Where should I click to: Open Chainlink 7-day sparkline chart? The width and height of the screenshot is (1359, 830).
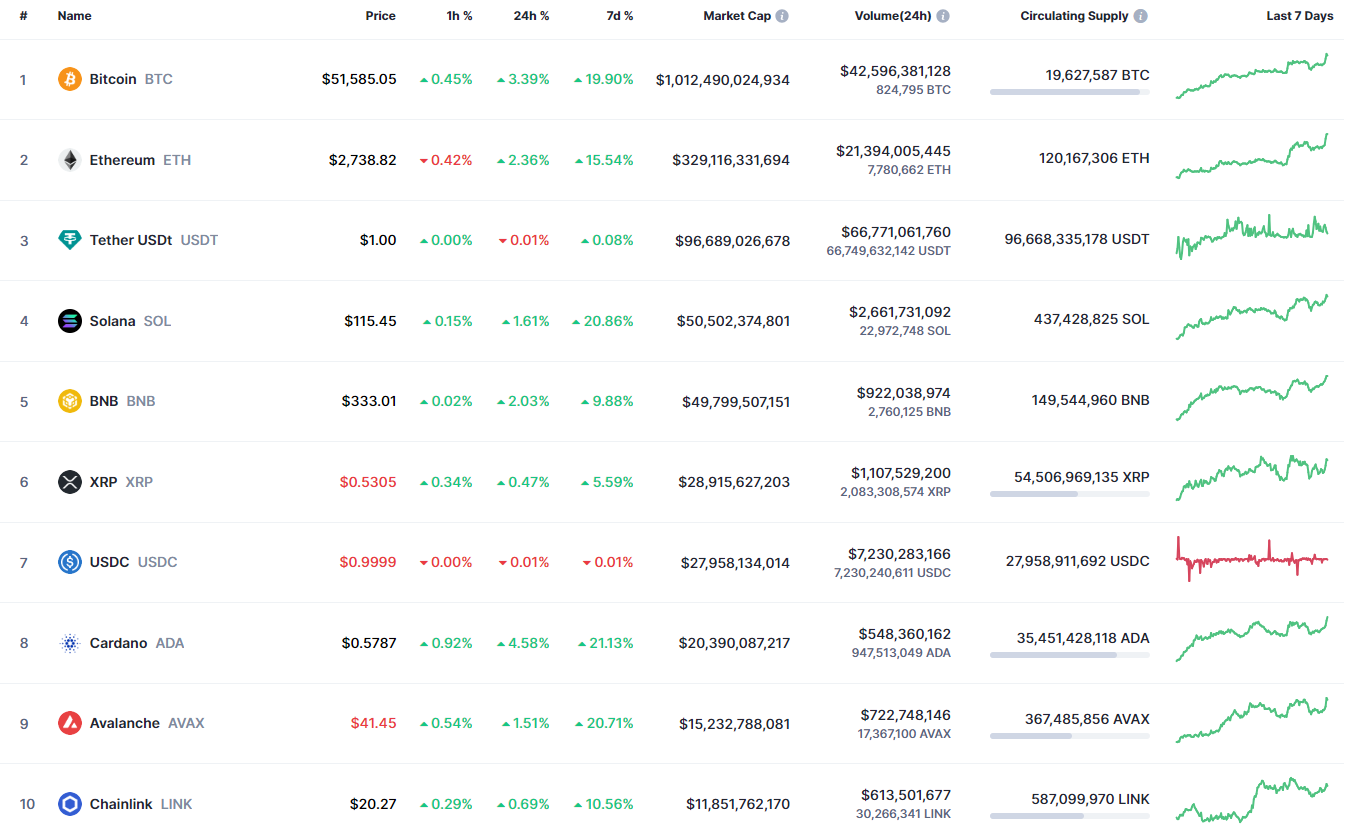pos(1252,800)
